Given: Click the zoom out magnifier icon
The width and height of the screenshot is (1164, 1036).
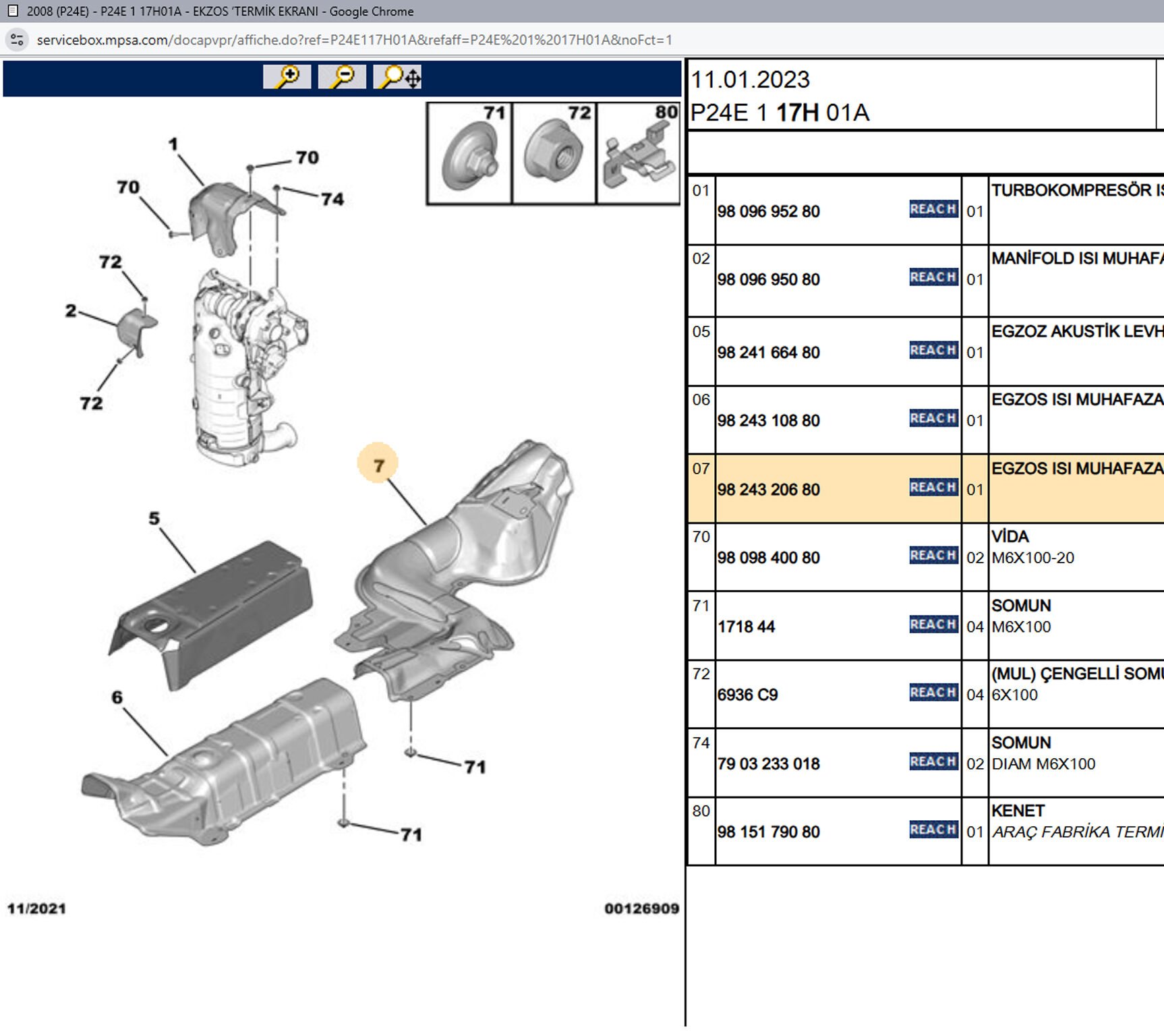Looking at the screenshot, I should (x=342, y=77).
